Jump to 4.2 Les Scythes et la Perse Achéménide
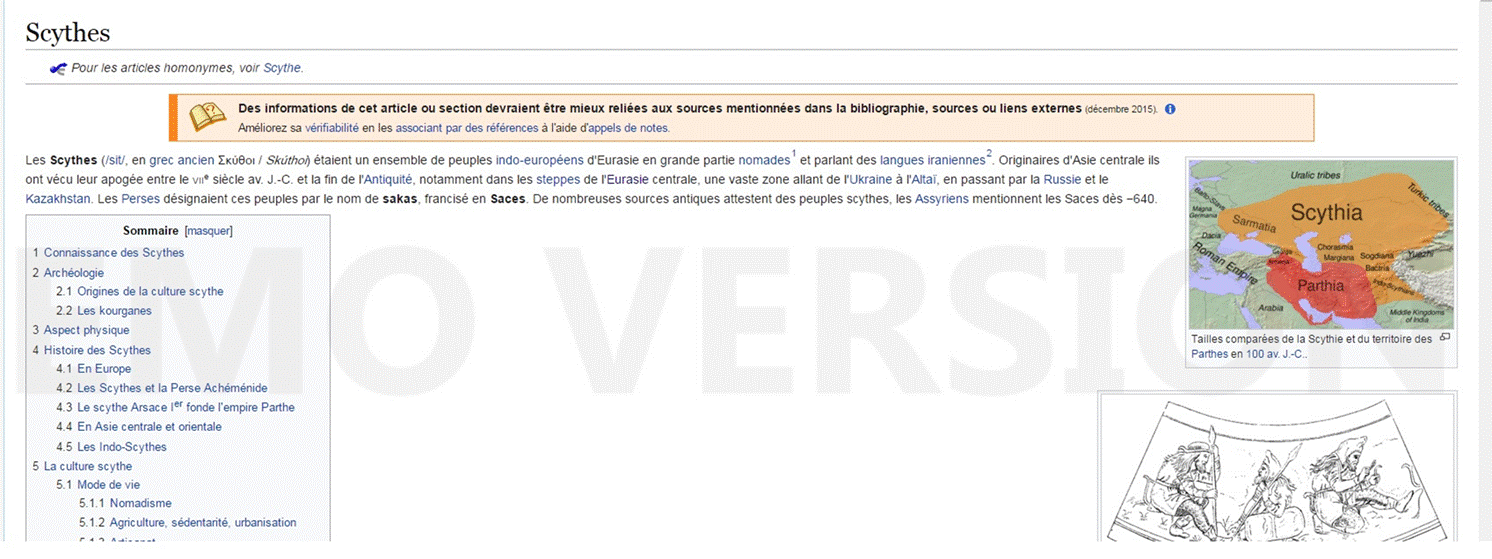Viewport: 1492px width, 559px height. pyautogui.click(x=162, y=388)
